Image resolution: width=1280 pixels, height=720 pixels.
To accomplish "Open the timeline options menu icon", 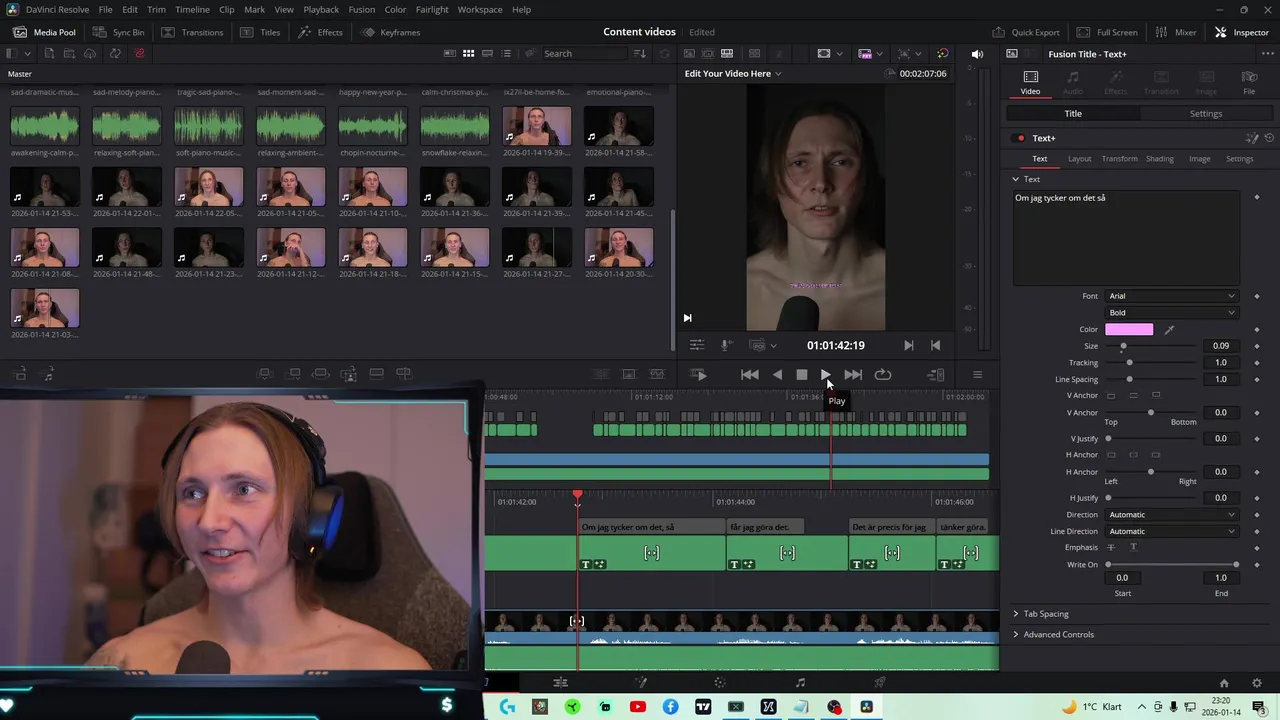I will (x=977, y=374).
